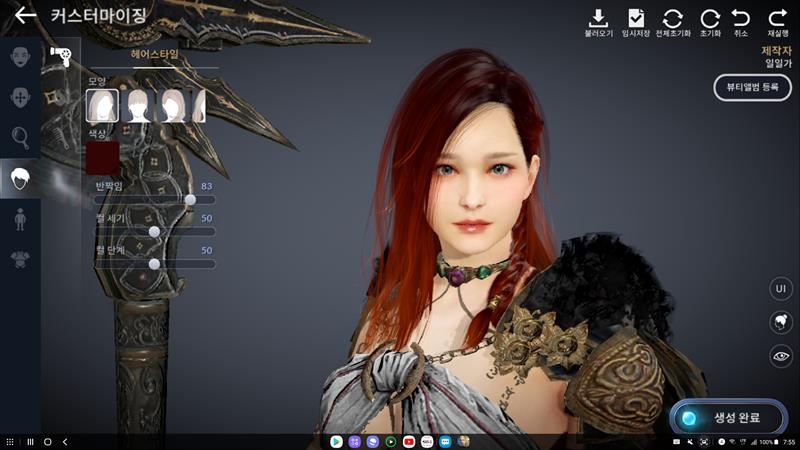Open YouTube from the taskbar

409,442
